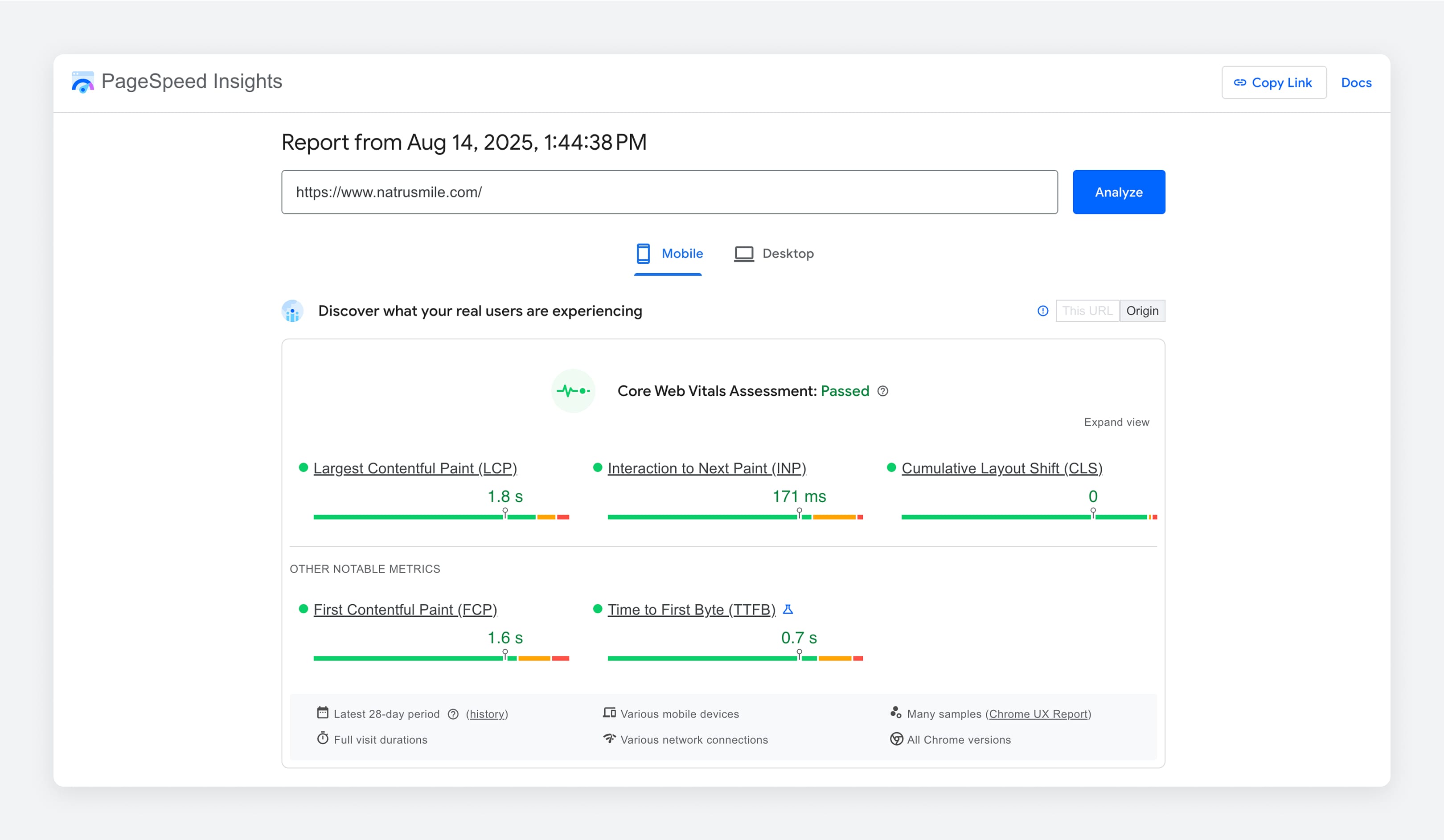
Task: Click the LCP value 1.8 s
Action: (x=505, y=496)
